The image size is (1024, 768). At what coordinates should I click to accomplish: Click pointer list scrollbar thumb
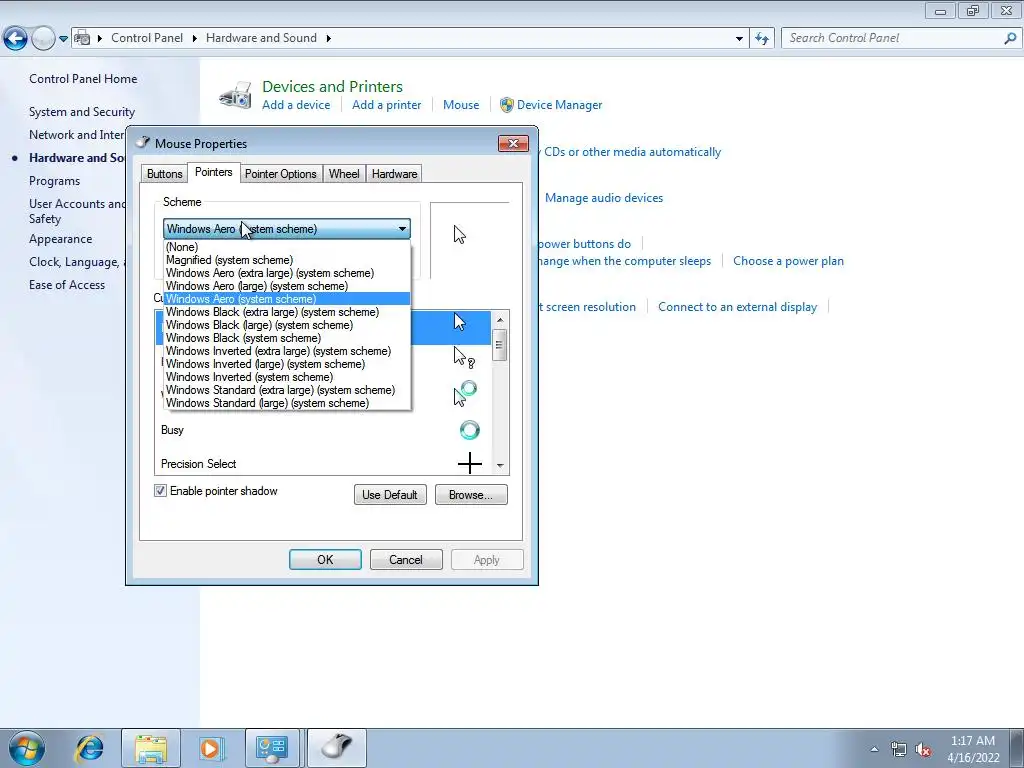pyautogui.click(x=500, y=345)
